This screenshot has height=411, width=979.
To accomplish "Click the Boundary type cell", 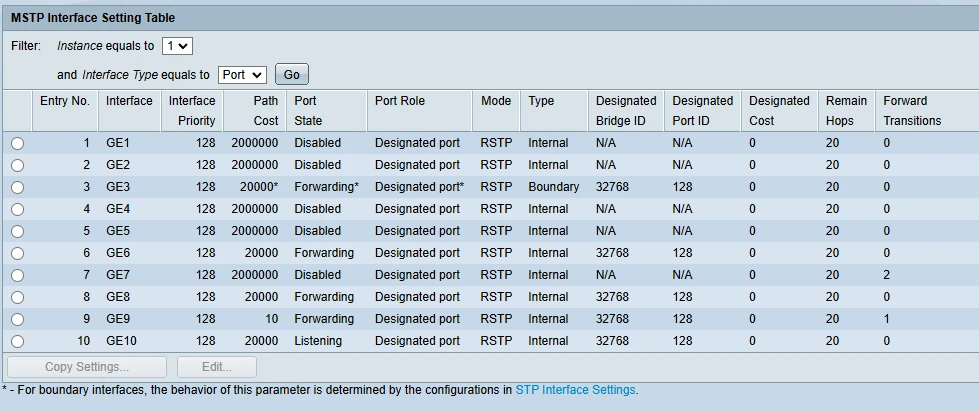I will click(554, 187).
